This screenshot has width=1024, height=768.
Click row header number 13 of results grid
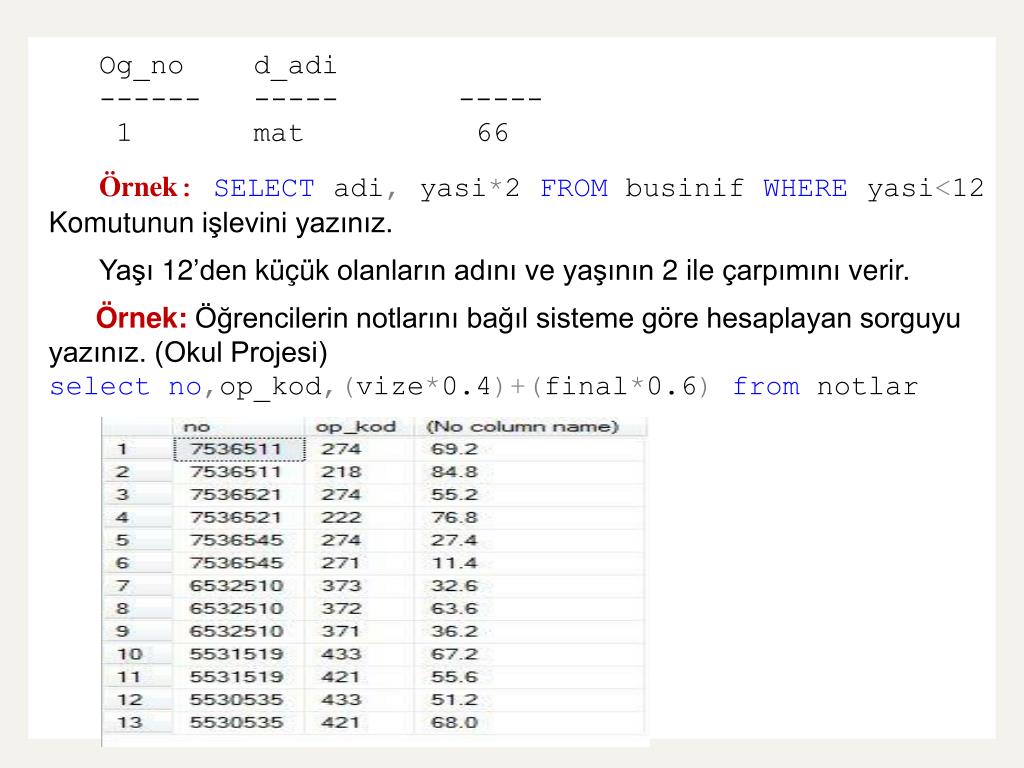[129, 723]
